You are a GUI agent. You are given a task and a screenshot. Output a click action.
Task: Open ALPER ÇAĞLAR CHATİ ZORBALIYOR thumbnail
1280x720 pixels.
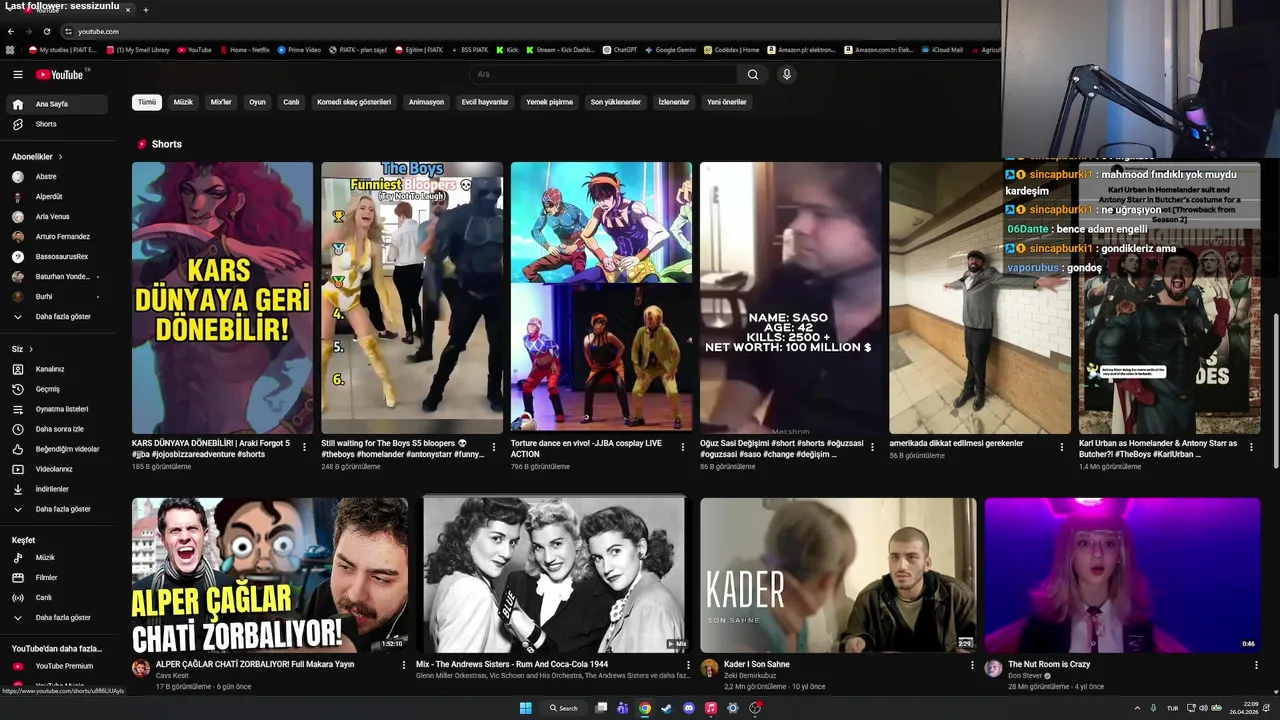coord(270,575)
